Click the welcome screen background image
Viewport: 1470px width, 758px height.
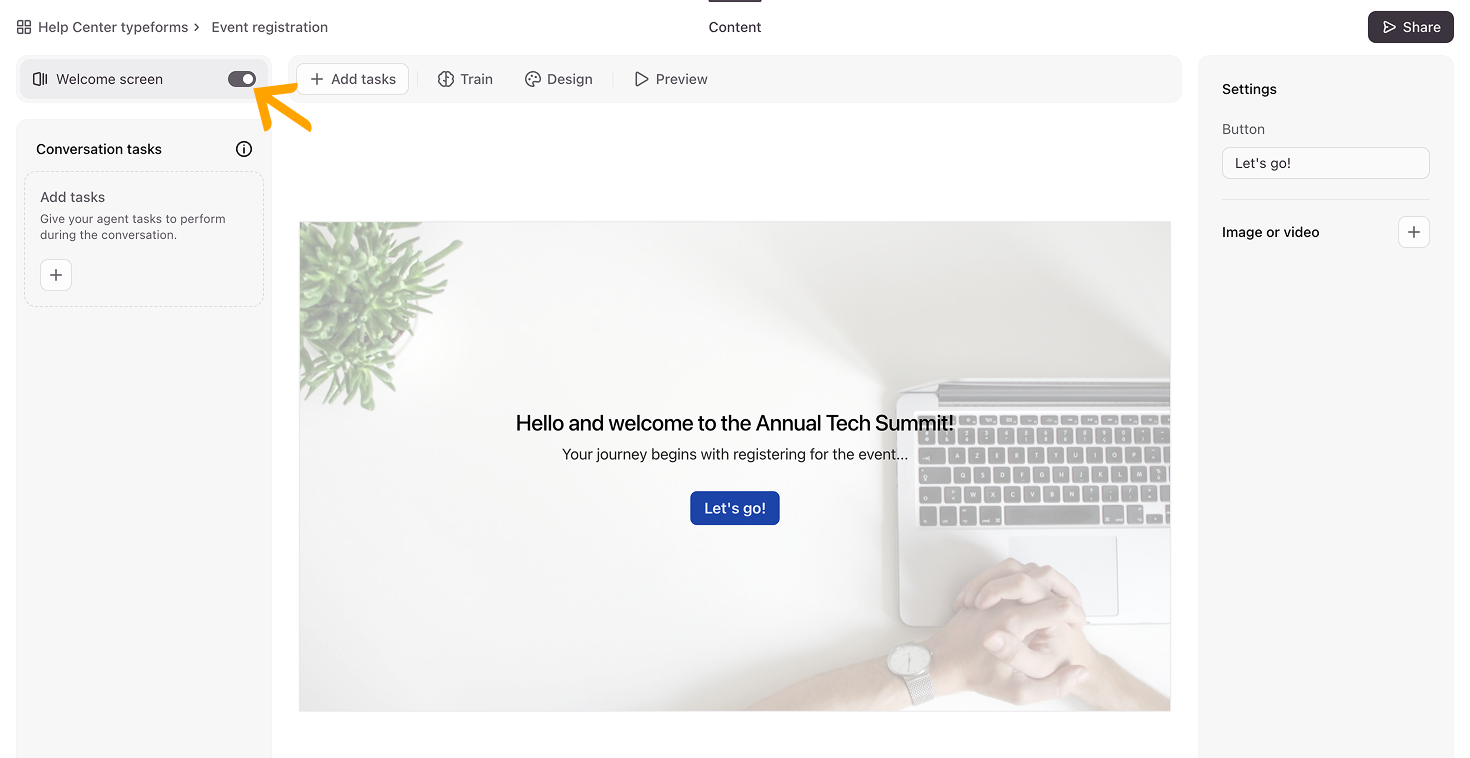click(735, 300)
